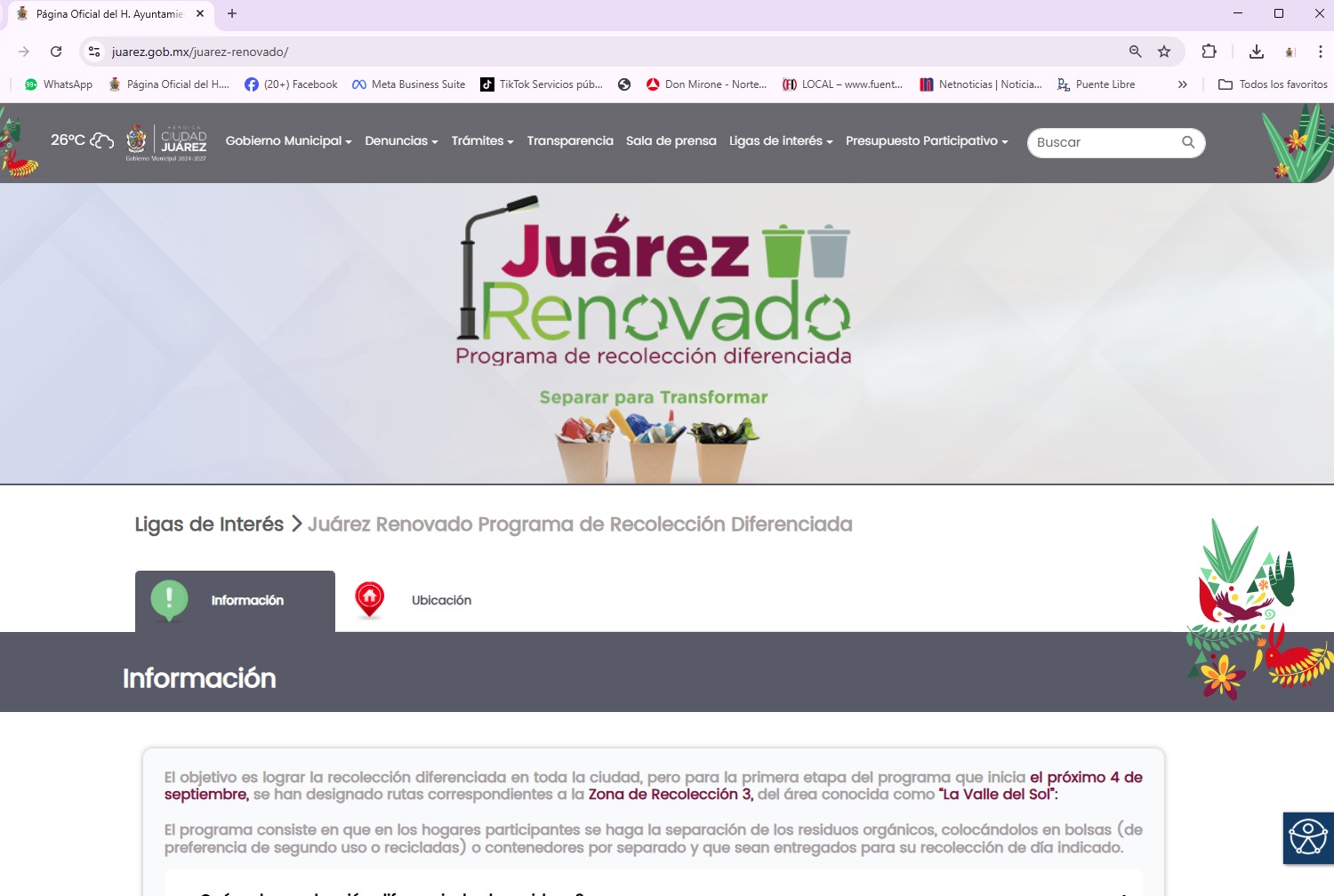Open the WhatsApp bookmark

[59, 84]
